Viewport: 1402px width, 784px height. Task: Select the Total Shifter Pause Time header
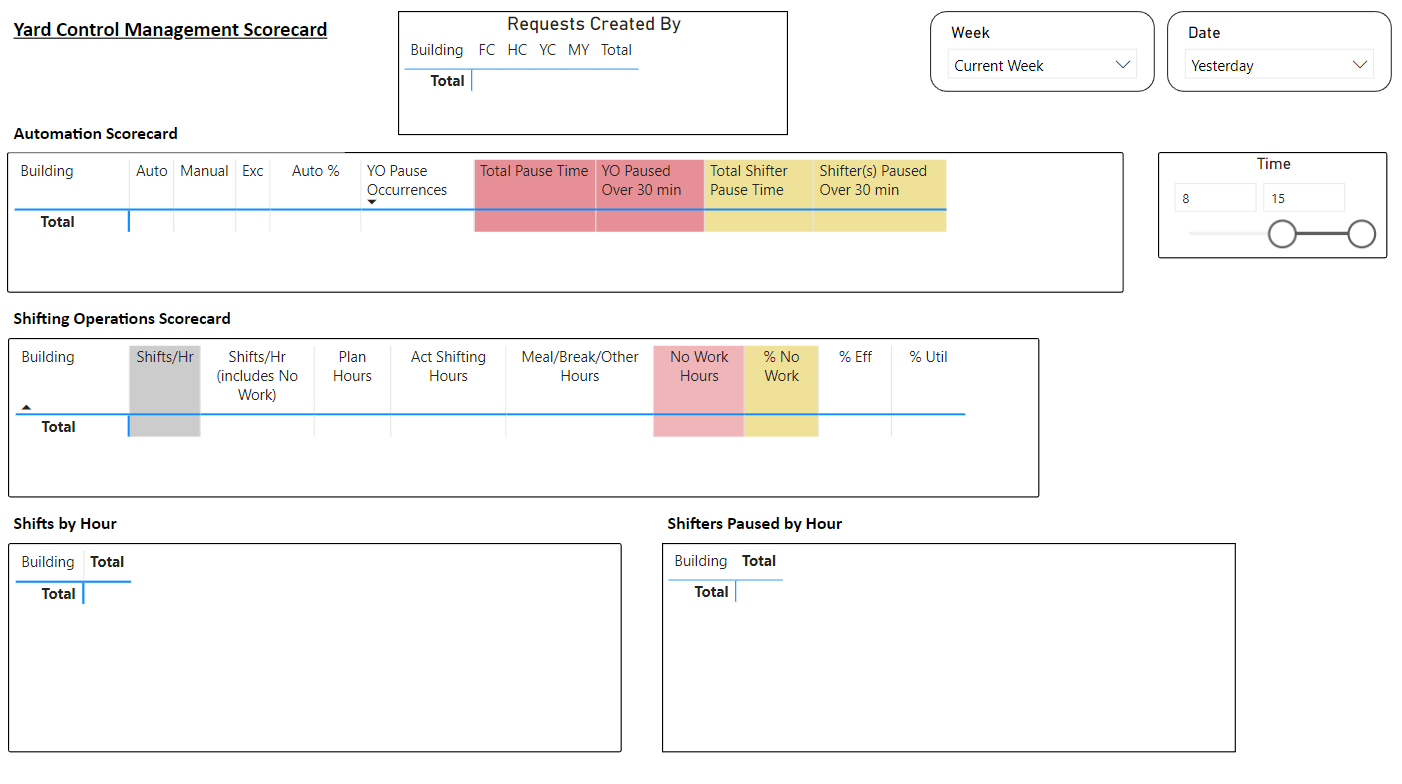(749, 180)
